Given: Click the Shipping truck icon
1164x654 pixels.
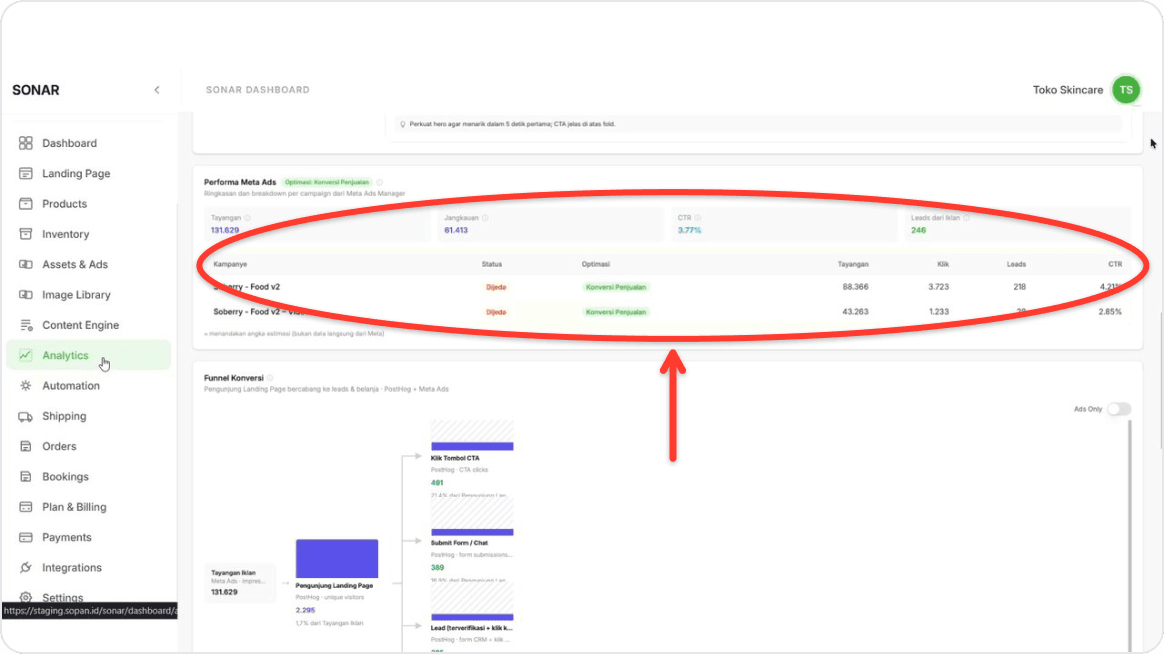Looking at the screenshot, I should click(26, 416).
